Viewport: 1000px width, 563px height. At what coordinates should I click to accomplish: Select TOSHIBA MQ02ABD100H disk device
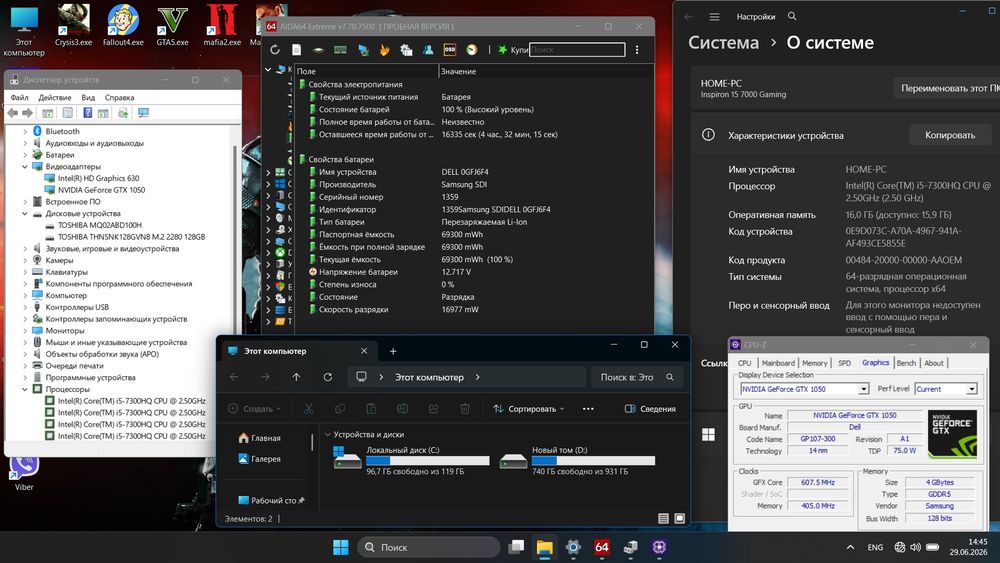click(99, 225)
